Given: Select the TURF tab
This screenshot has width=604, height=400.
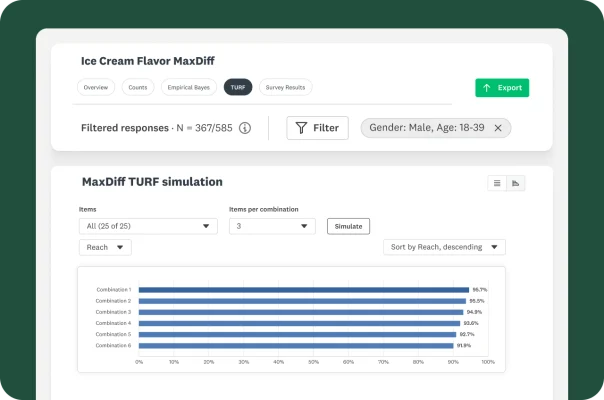Looking at the screenshot, I should click(238, 88).
